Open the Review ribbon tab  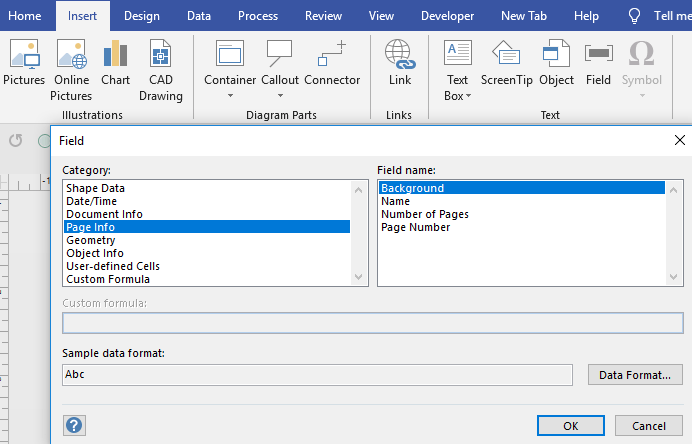pos(323,16)
